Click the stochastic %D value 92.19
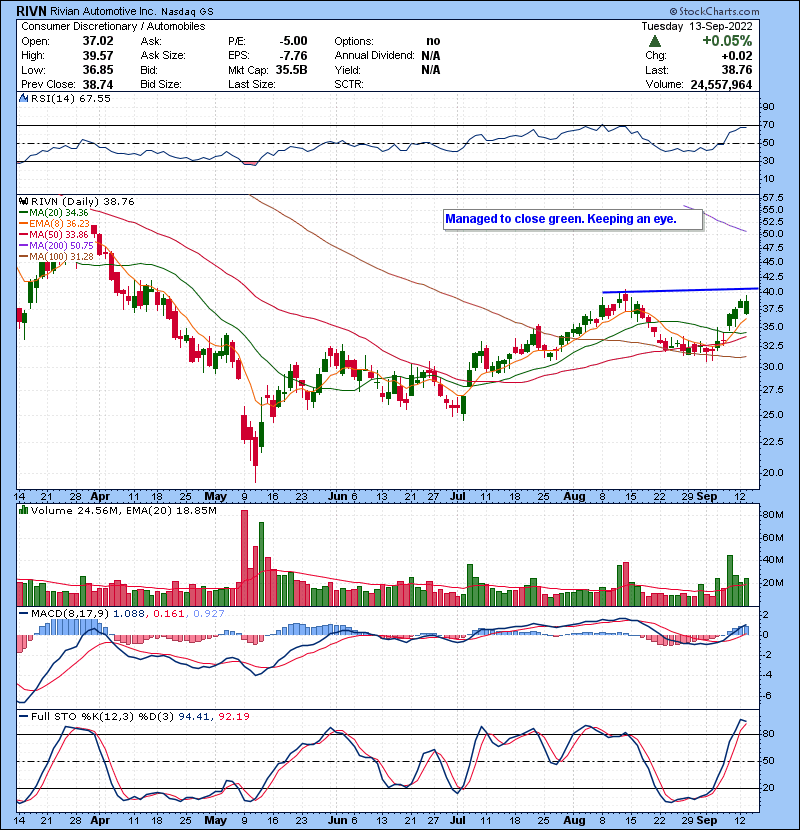Screen dimensions: 800x830 (x=233, y=717)
